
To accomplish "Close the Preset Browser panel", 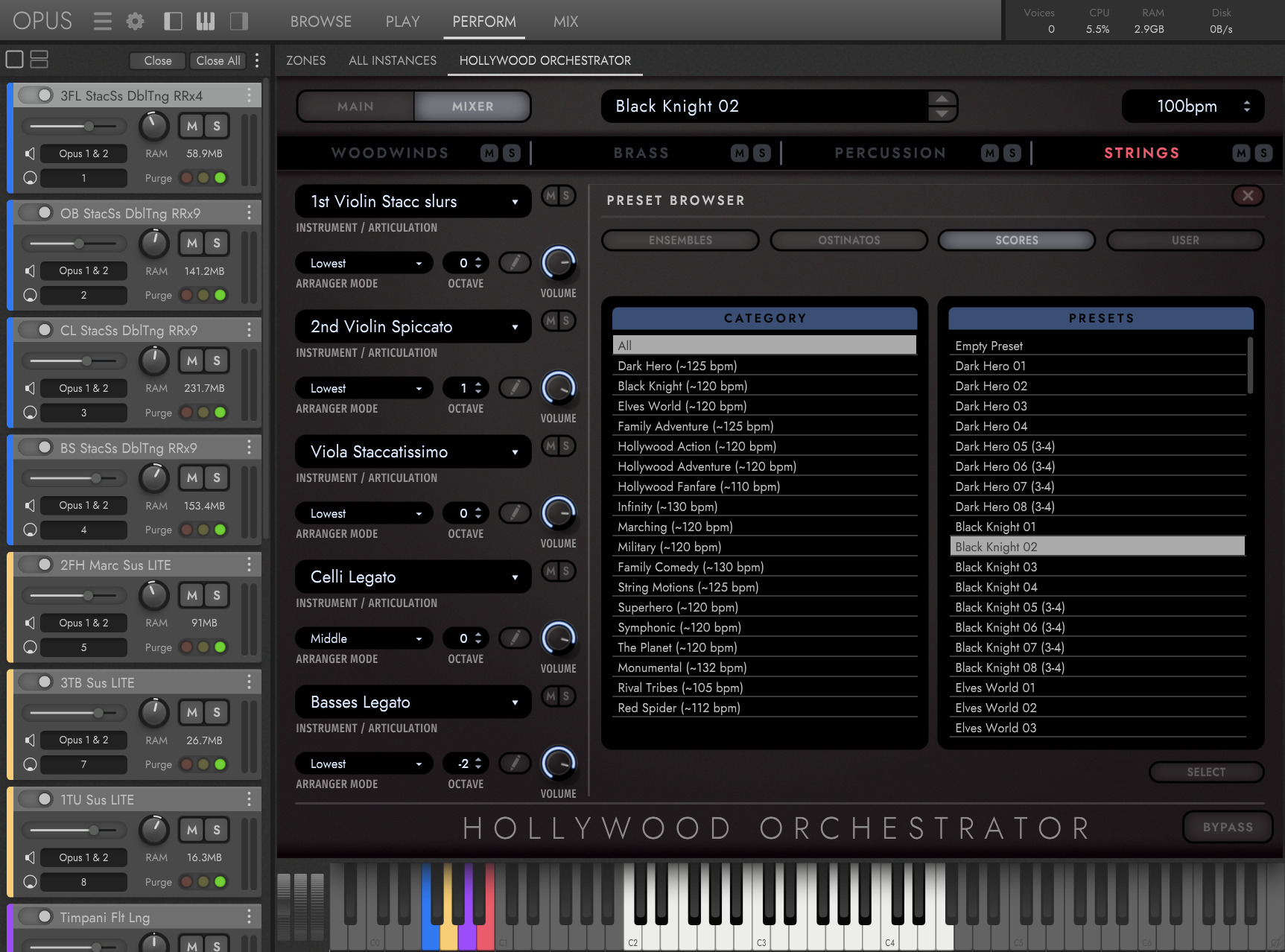I will pos(1248,196).
